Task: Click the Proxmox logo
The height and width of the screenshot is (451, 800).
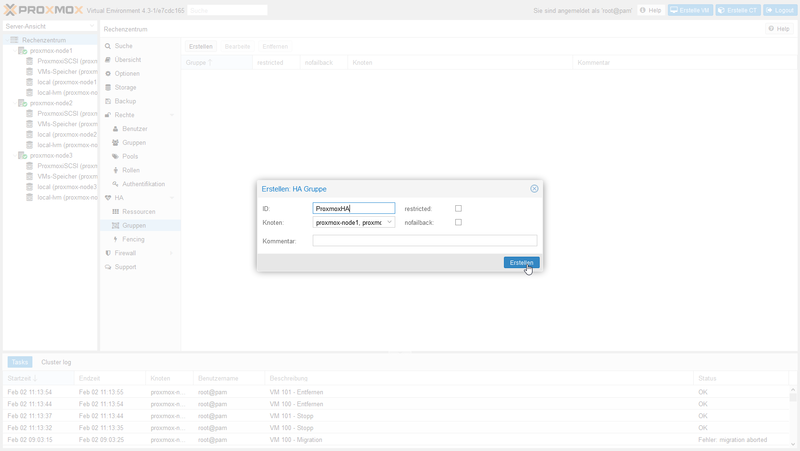Action: (x=43, y=10)
